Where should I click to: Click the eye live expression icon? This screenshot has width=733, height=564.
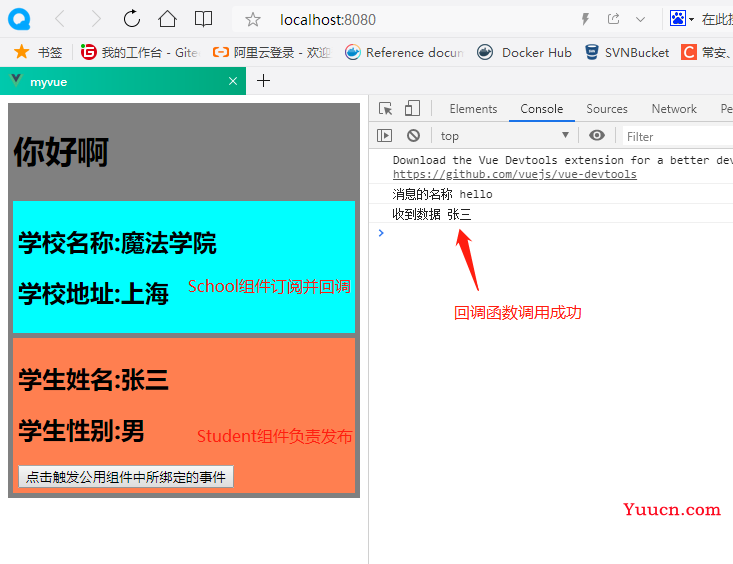[x=596, y=135]
